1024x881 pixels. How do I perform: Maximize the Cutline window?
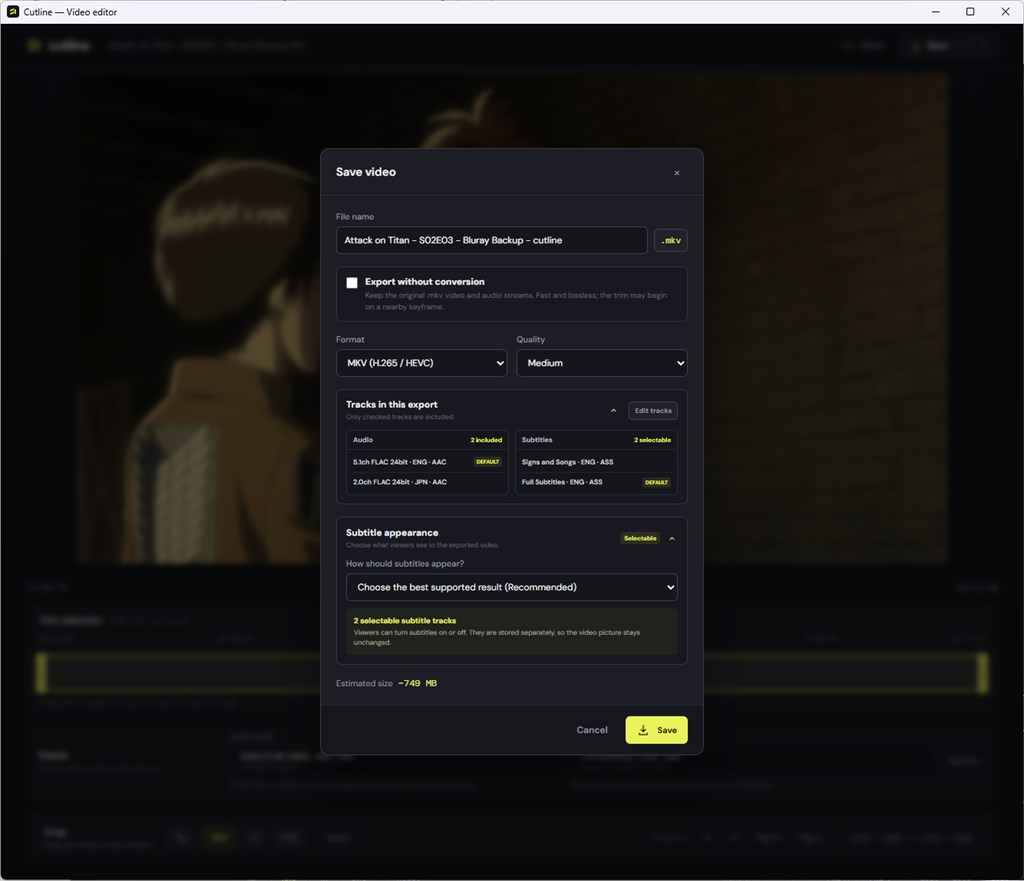tap(970, 12)
